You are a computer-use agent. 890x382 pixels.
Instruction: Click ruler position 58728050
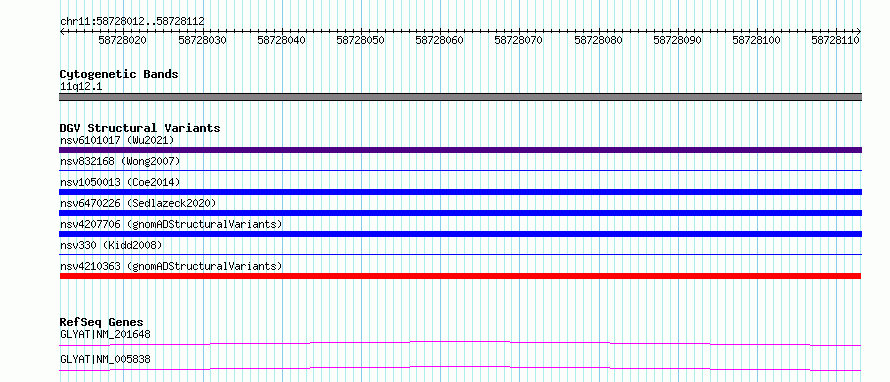click(x=360, y=40)
